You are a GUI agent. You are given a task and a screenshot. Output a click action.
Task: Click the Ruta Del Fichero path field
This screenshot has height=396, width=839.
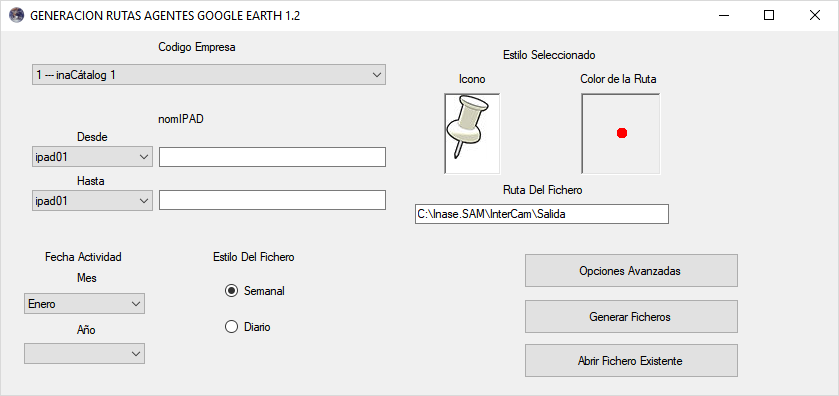541,214
